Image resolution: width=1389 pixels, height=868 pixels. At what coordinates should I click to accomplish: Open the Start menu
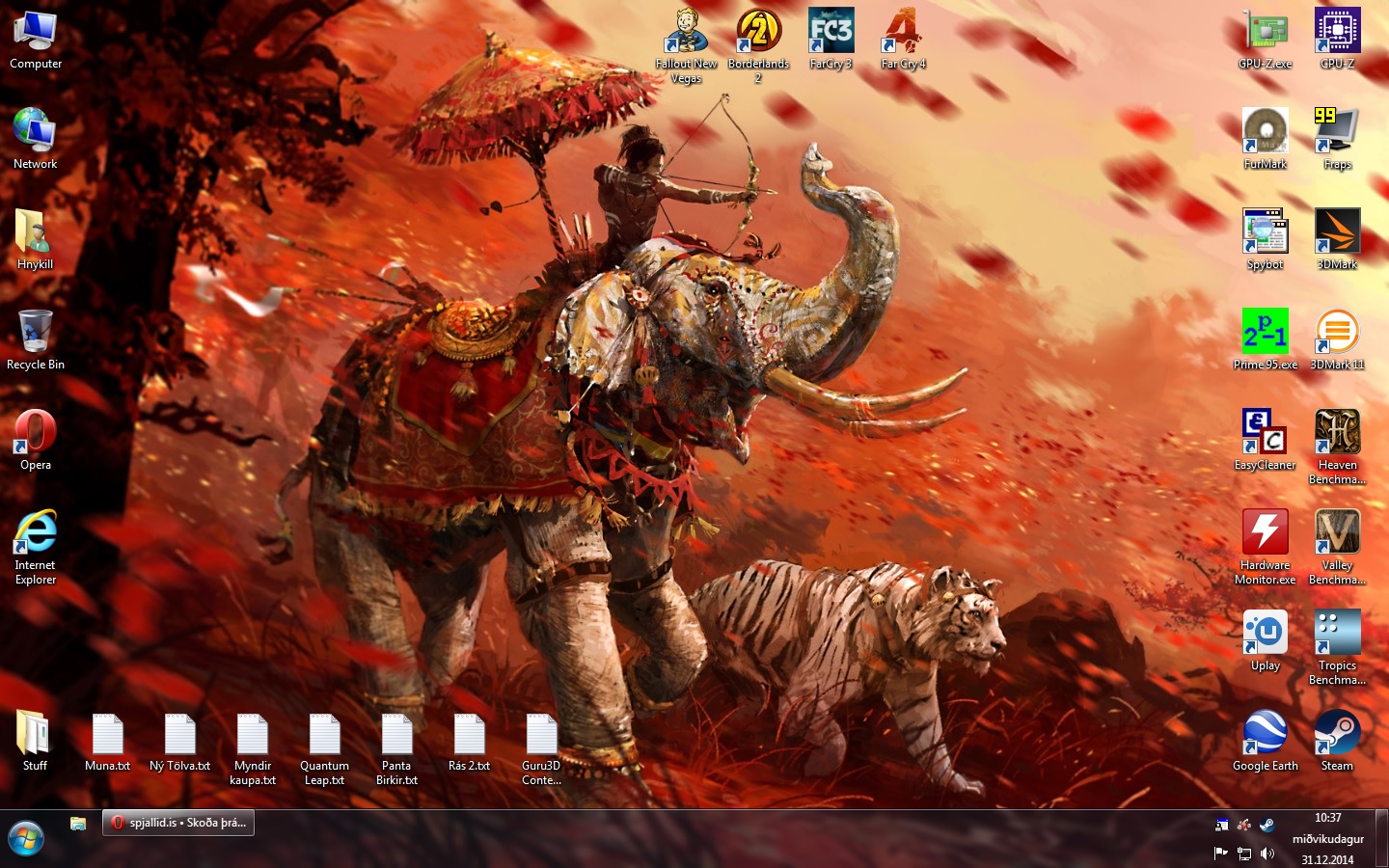click(x=26, y=839)
